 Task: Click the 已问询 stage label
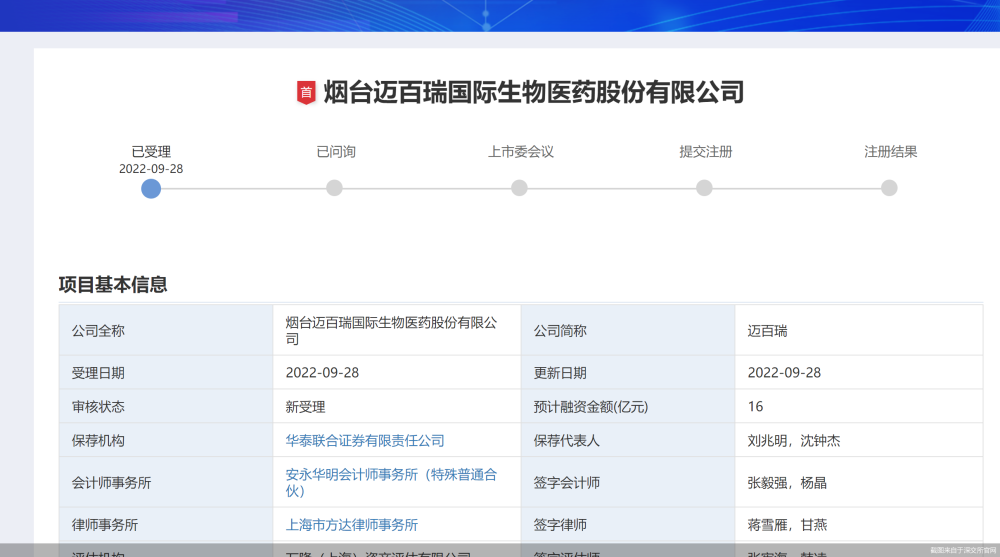click(336, 152)
